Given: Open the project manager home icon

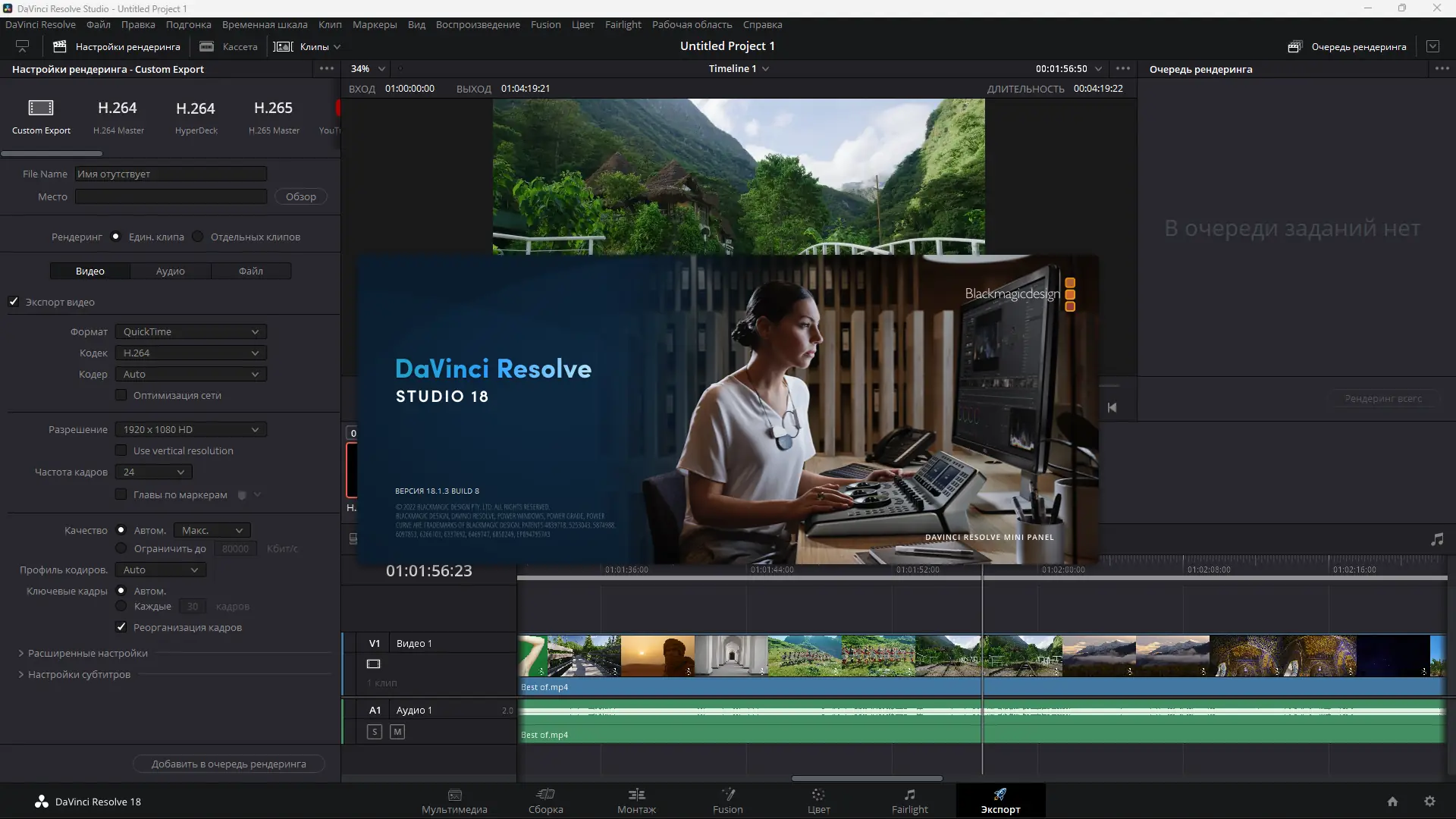Looking at the screenshot, I should click(1392, 802).
